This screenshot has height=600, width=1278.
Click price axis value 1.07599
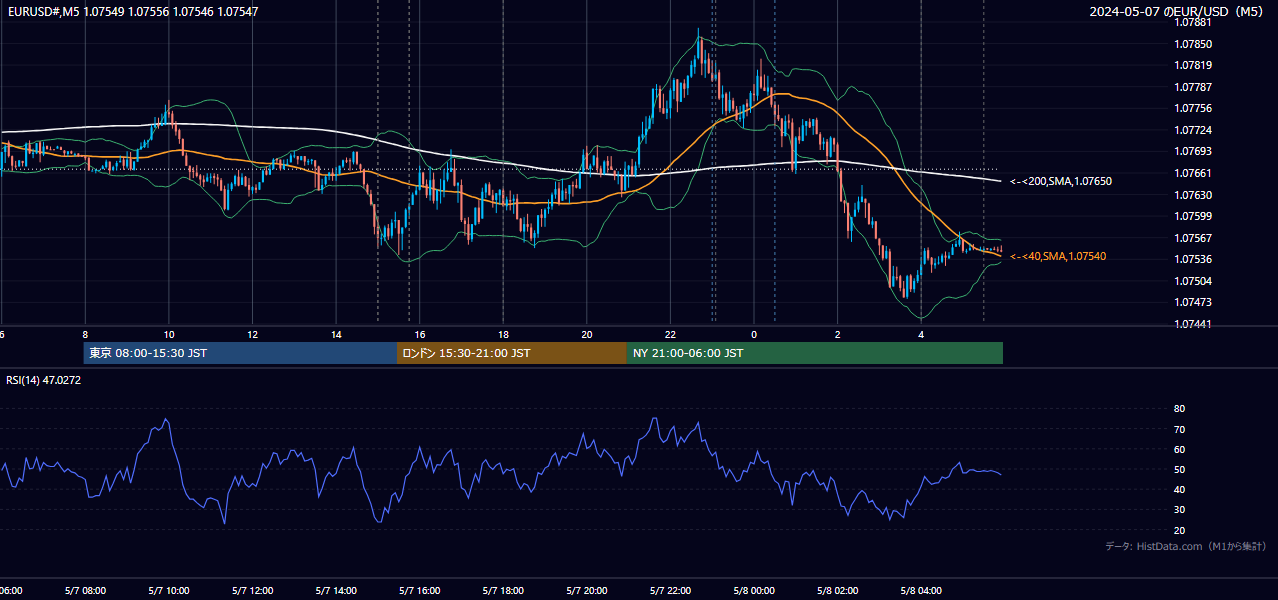click(x=1194, y=216)
